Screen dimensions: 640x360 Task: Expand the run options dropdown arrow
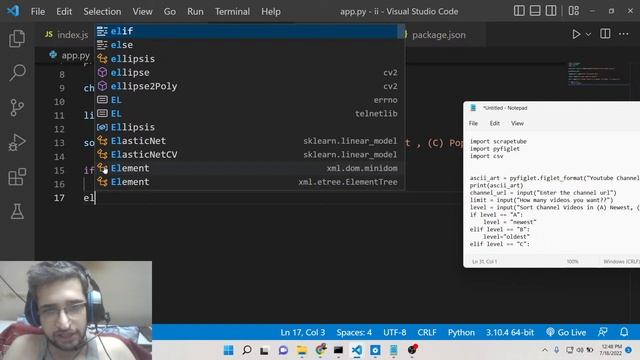588,35
